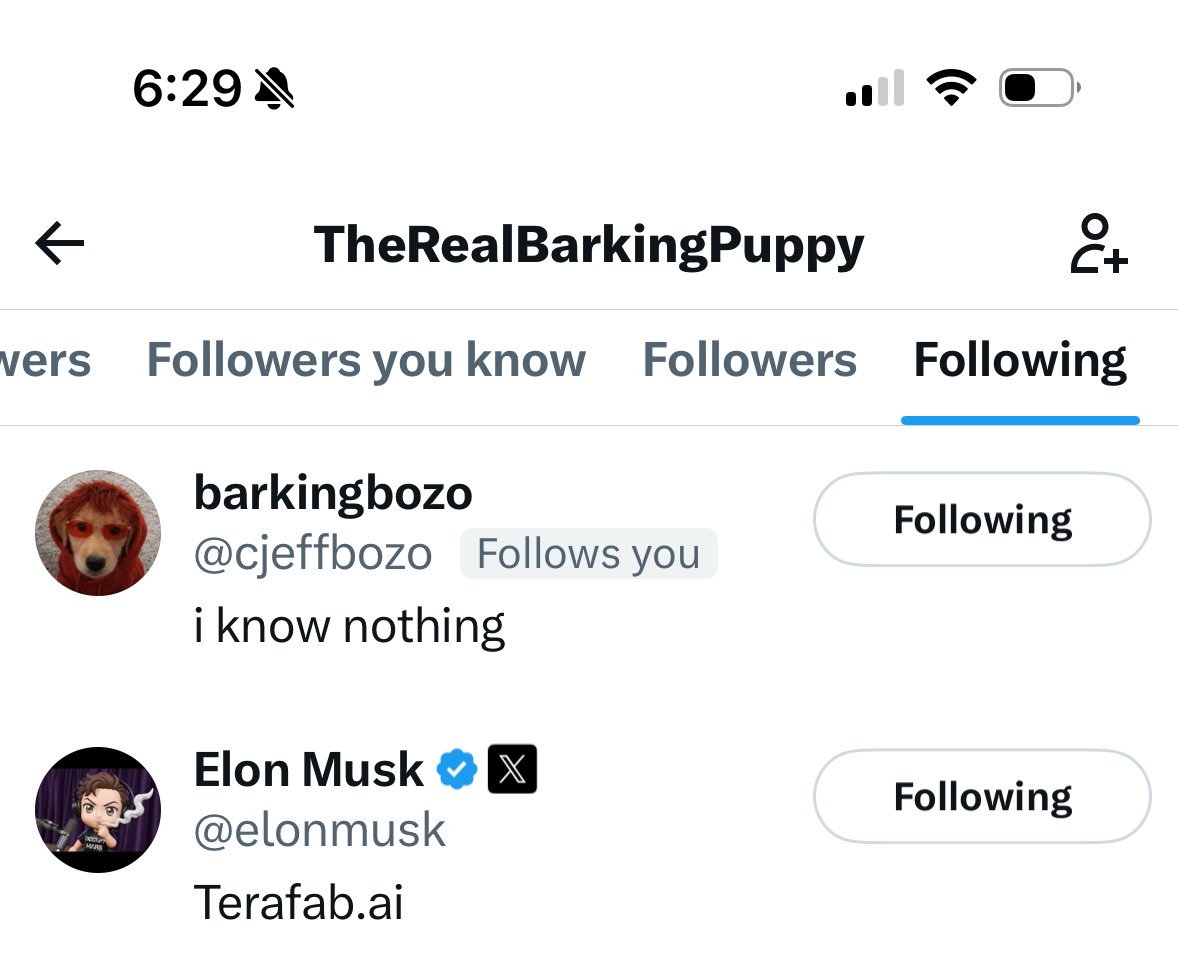Click Elon Musk's blue verified checkmark
The width and height of the screenshot is (1178, 953).
(457, 770)
